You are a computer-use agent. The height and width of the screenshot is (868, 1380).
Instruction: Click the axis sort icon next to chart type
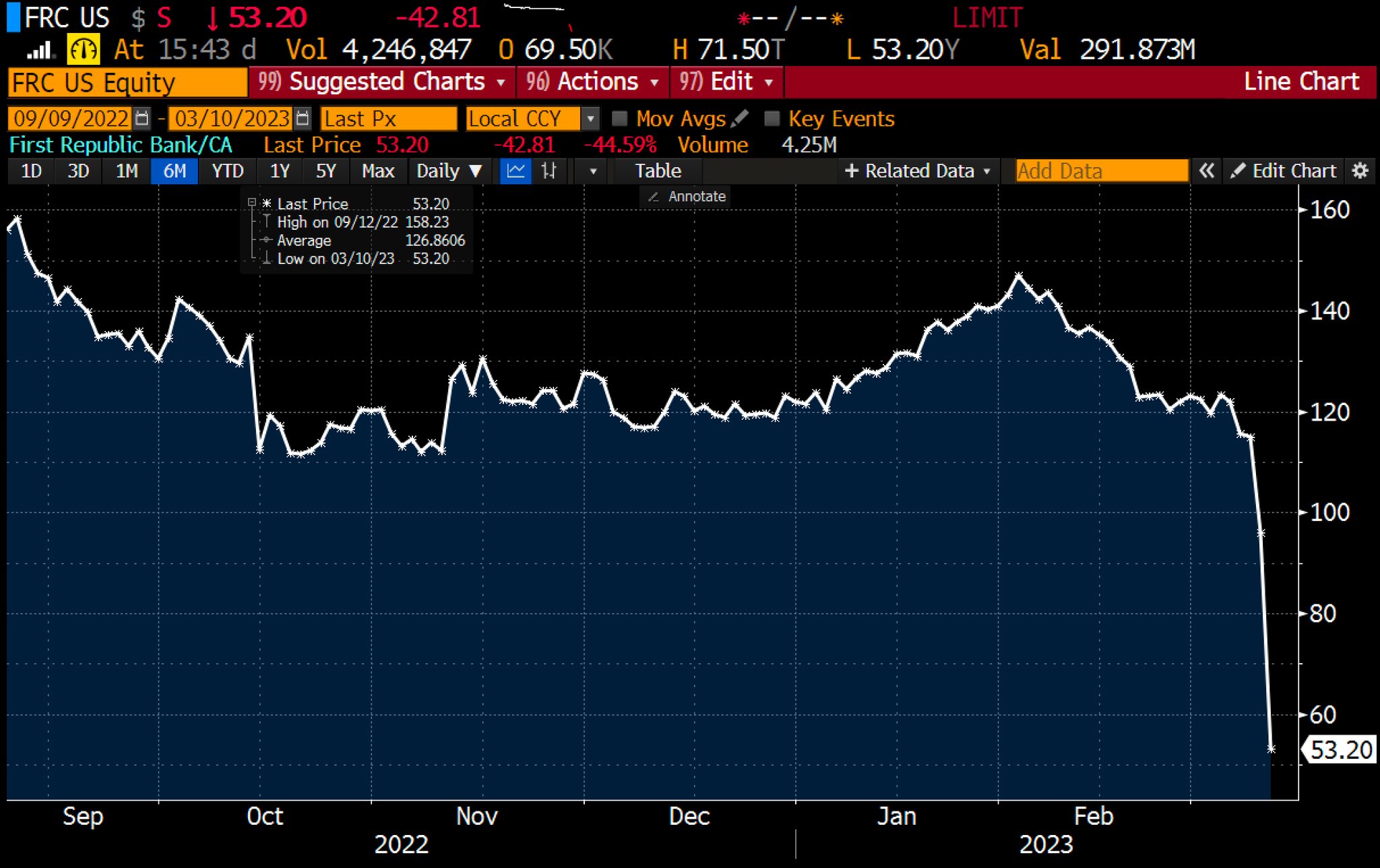pos(549,170)
